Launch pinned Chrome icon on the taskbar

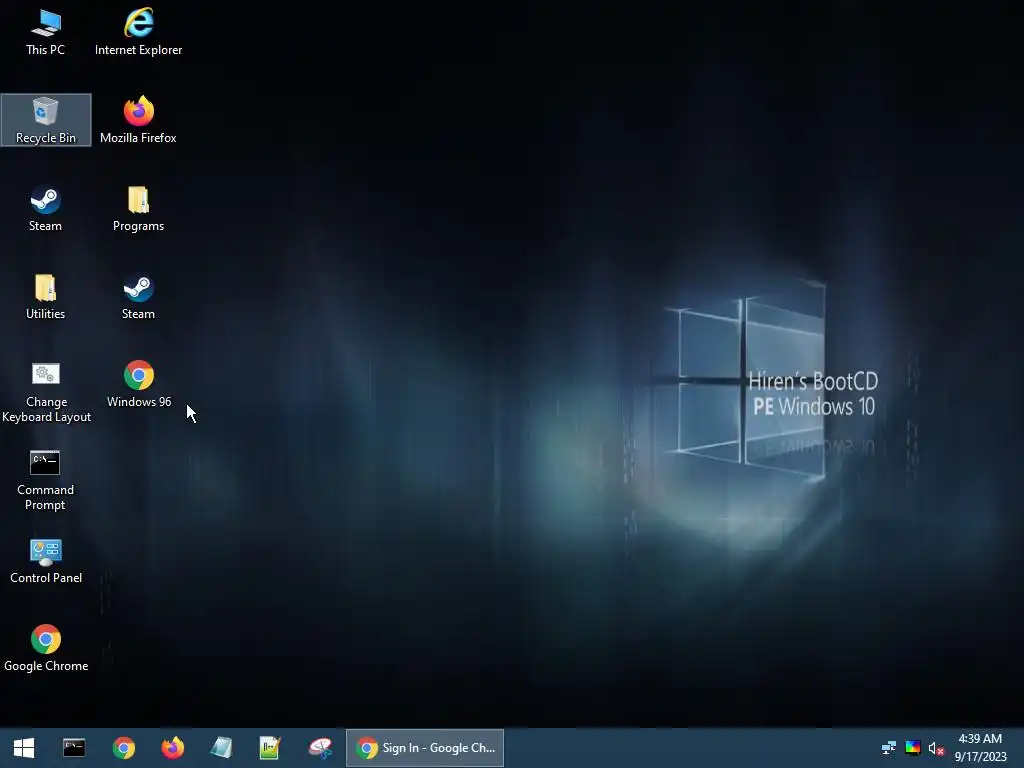[x=123, y=748]
